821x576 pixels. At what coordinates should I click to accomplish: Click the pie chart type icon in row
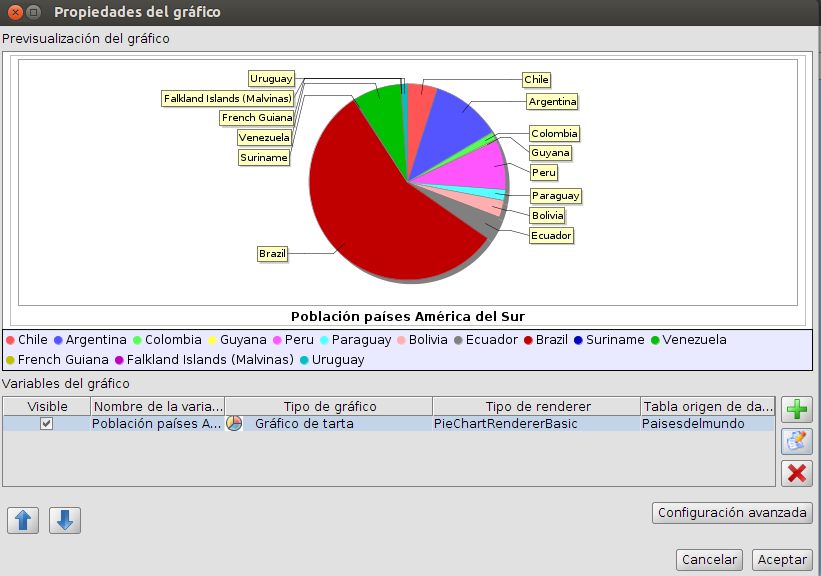(x=234, y=424)
